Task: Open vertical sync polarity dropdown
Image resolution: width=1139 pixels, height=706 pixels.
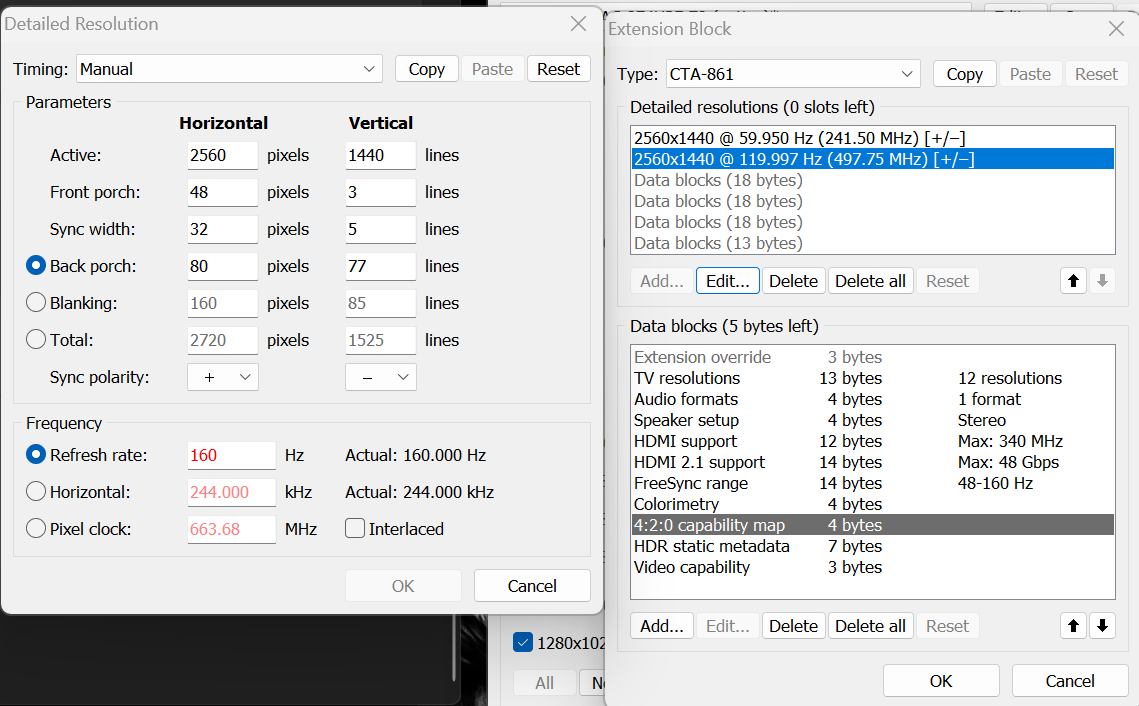Action: tap(381, 377)
